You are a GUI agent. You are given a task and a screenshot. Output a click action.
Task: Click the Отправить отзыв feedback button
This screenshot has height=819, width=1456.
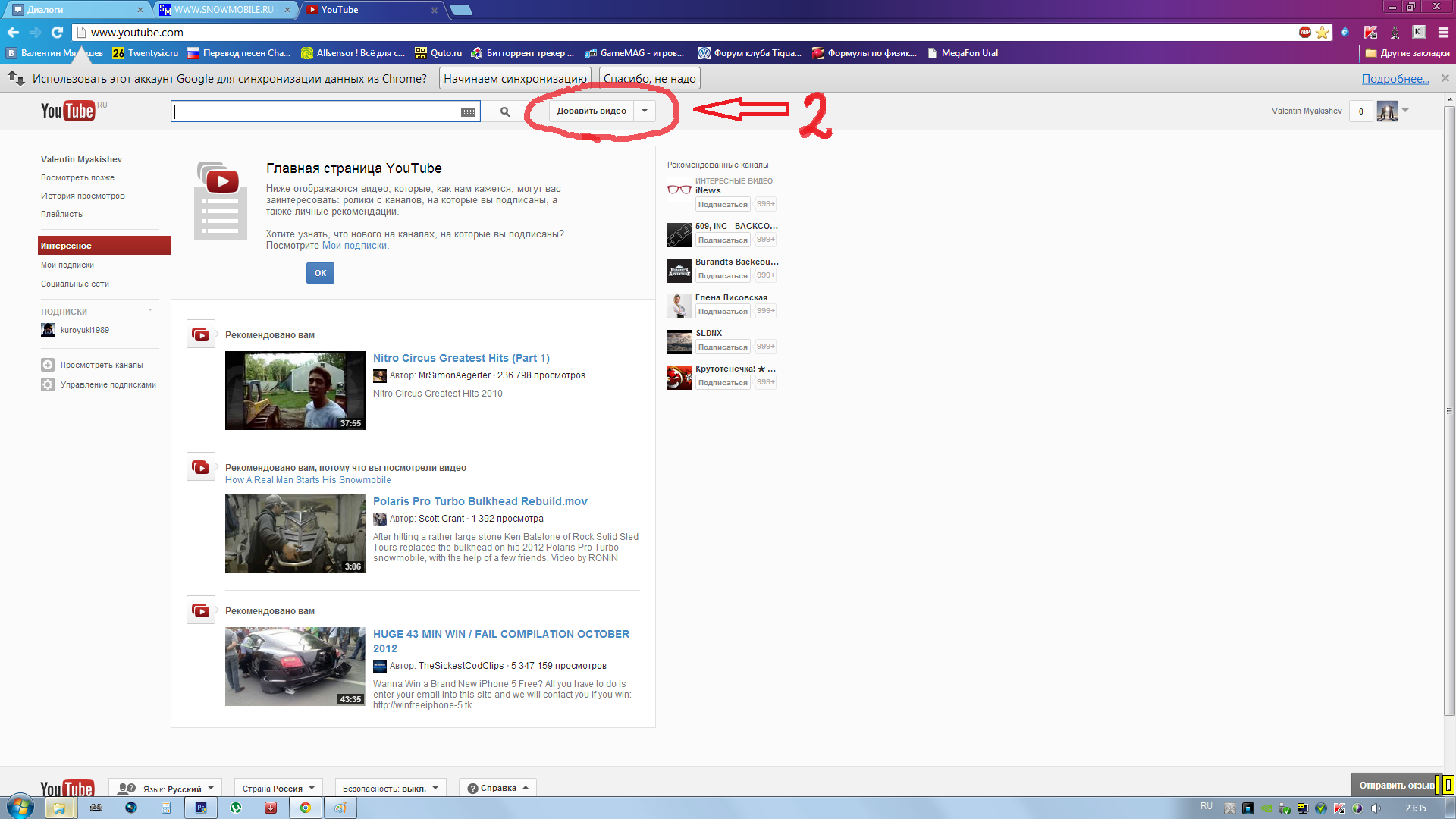click(x=1396, y=786)
